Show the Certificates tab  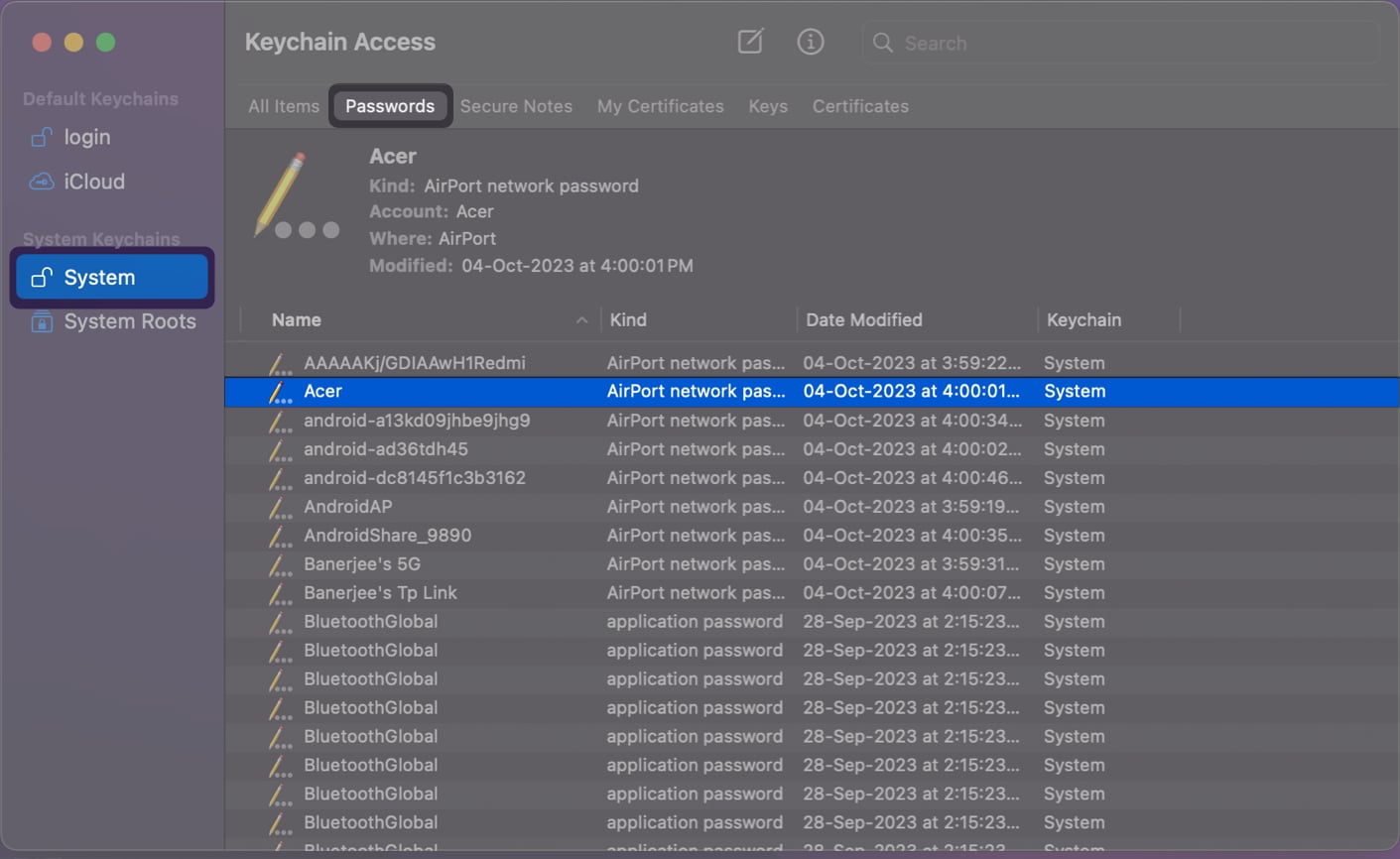pyautogui.click(x=860, y=106)
